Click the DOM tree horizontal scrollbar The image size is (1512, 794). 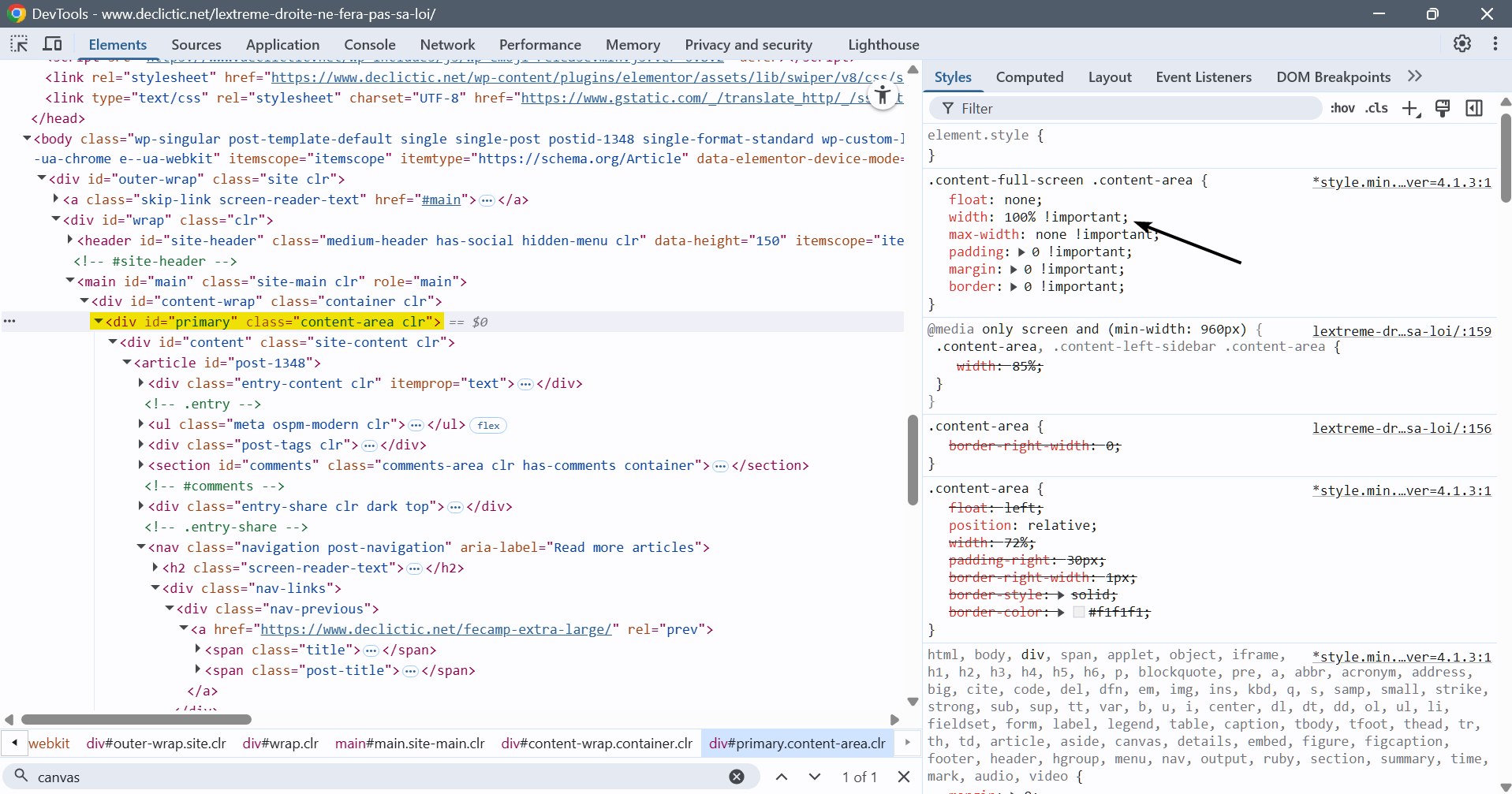tap(136, 719)
